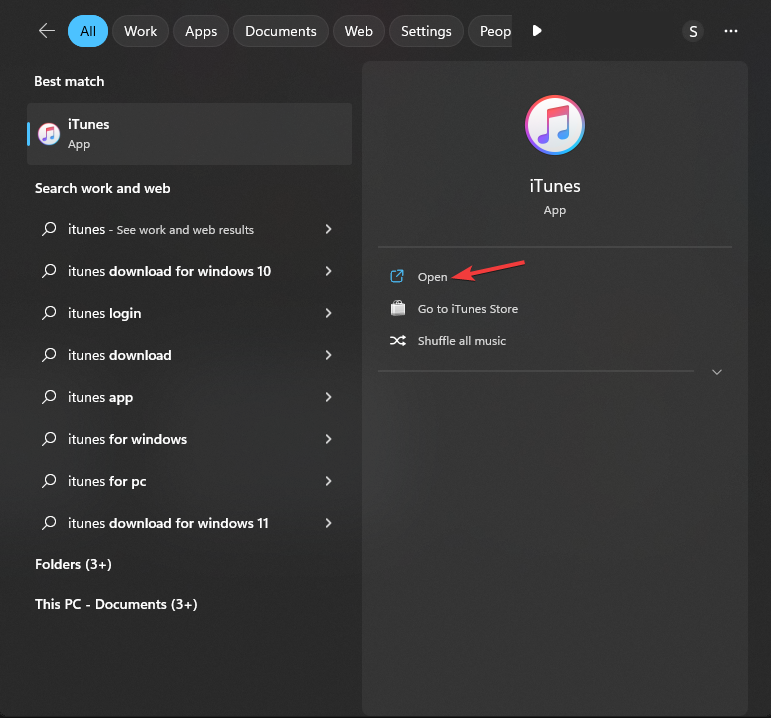Viewport: 771px width, 718px height.
Task: Switch to the Web filter tab
Action: point(358,31)
